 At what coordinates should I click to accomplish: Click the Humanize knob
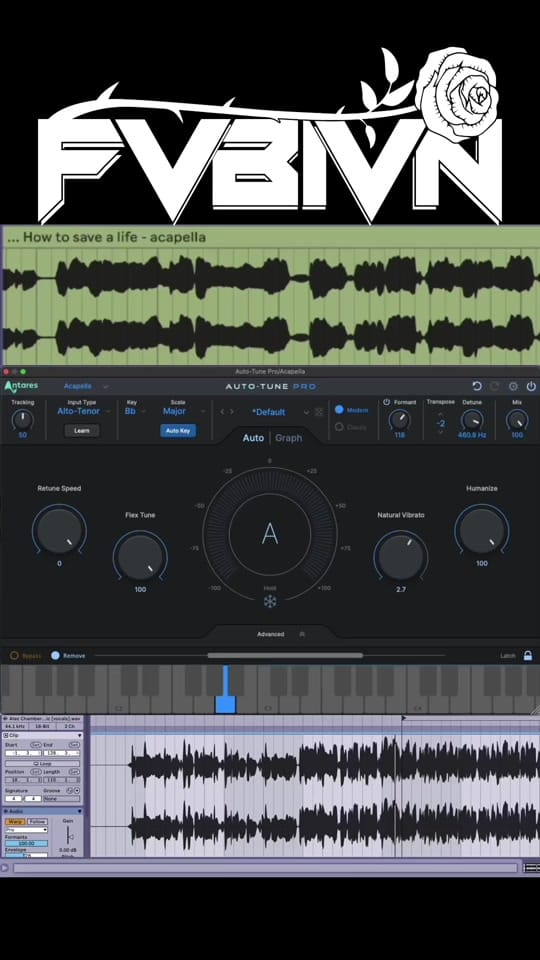click(482, 530)
